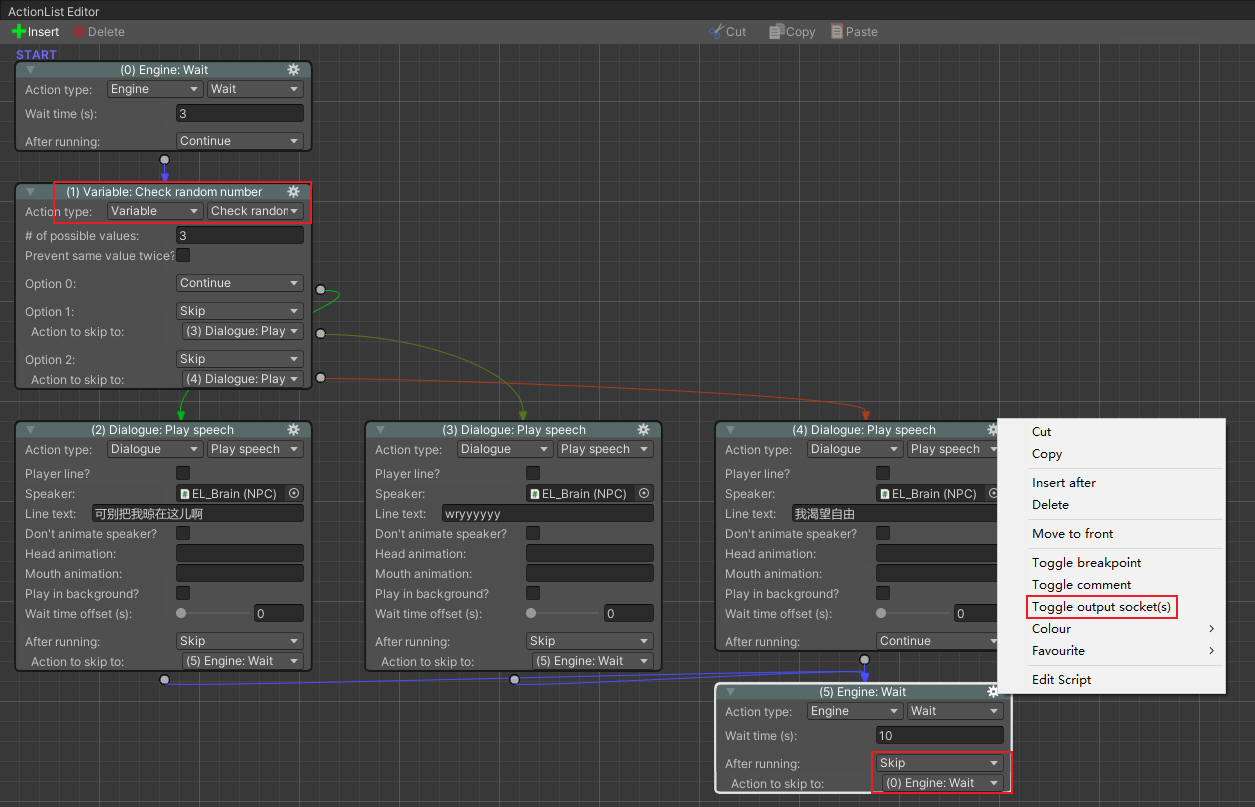Open gear menu on (2) Dialogue: Play speech
The width and height of the screenshot is (1255, 807).
point(293,430)
